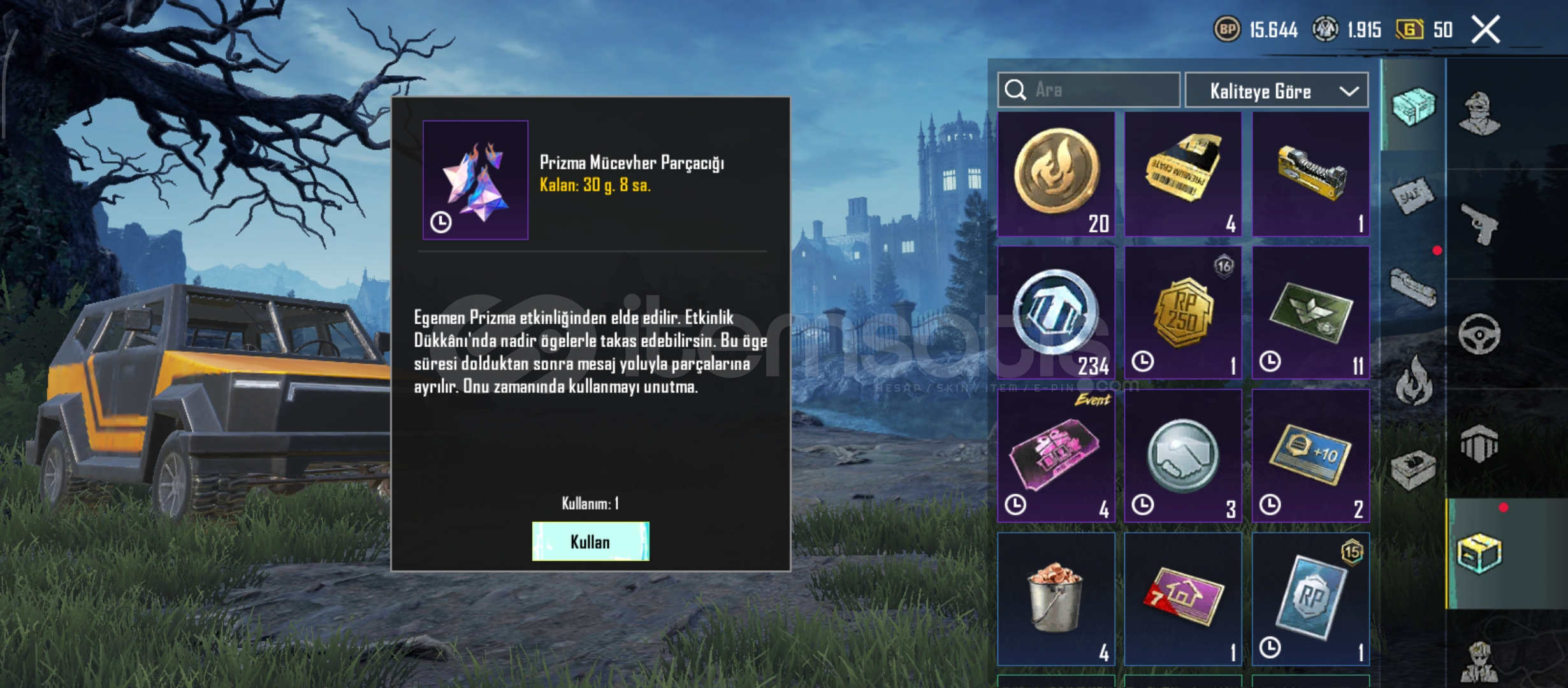Viewport: 1568px width, 688px height.
Task: Click the gold G currency icon
Action: (x=1409, y=29)
